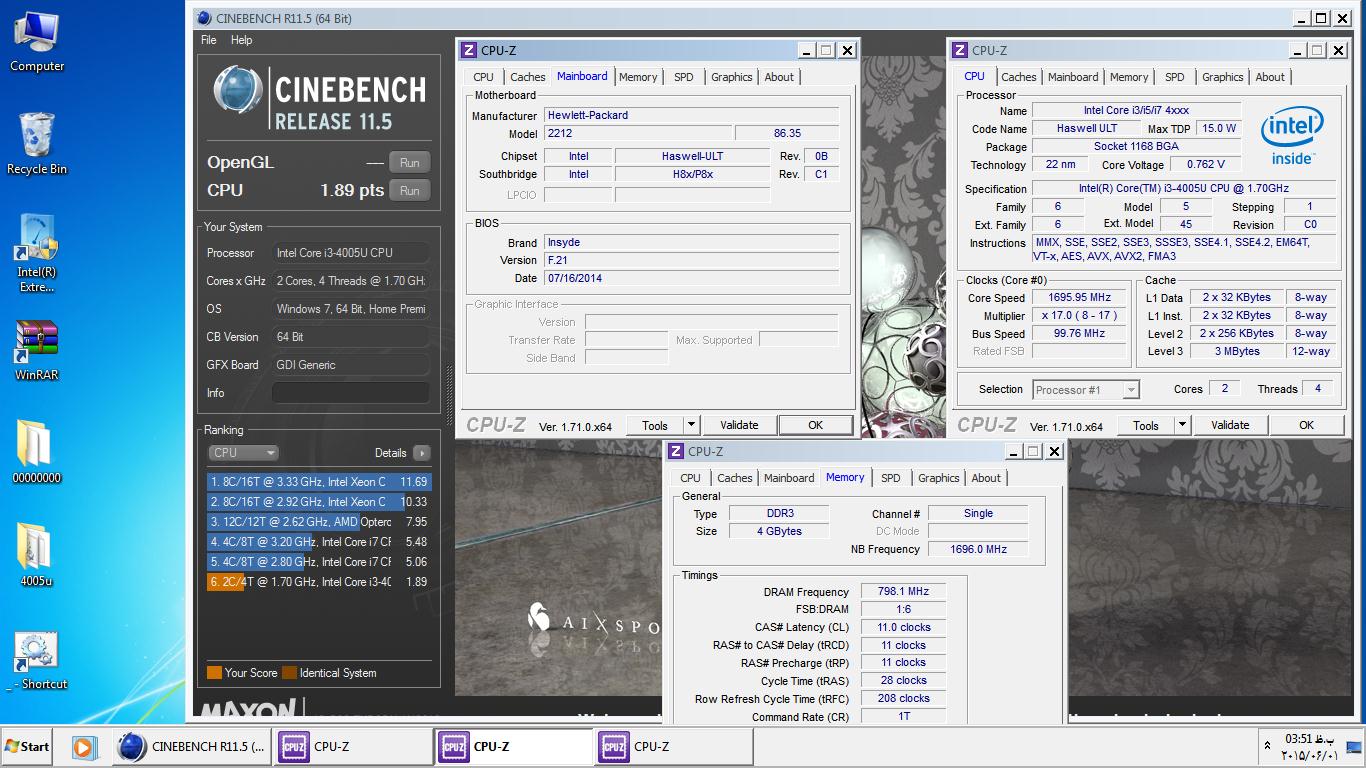Image resolution: width=1366 pixels, height=768 pixels.
Task: Switch to Caches tab in bottom CPU-Z window
Action: pos(735,478)
